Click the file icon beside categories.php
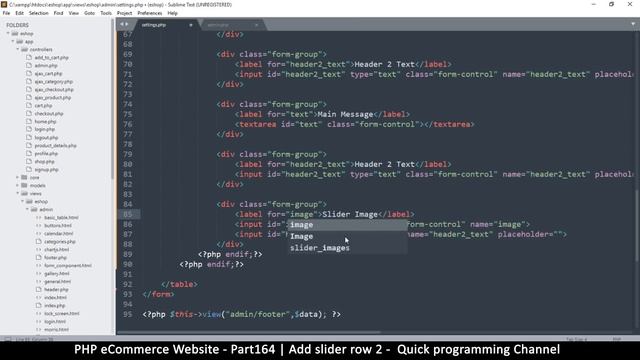Screen dimensions: 640x360 39,242
